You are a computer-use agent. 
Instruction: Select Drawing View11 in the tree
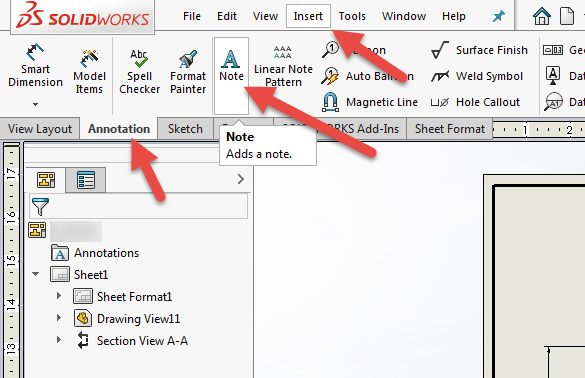click(127, 319)
